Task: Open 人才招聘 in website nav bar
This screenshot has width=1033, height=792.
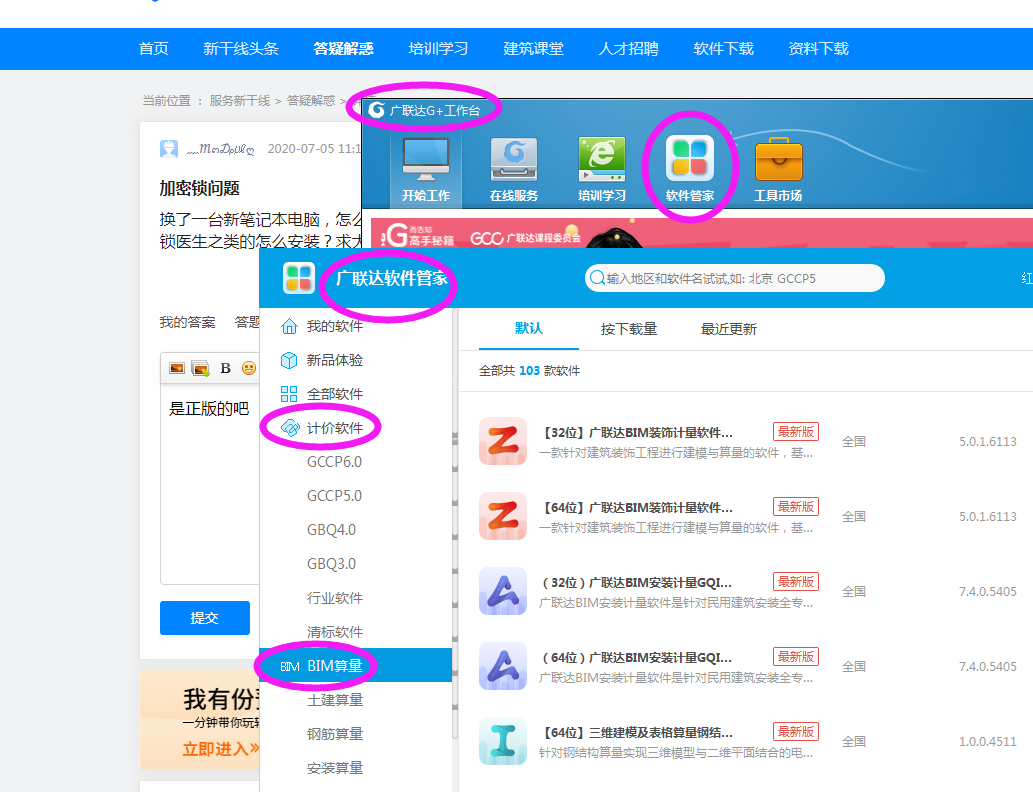Action: pyautogui.click(x=628, y=49)
